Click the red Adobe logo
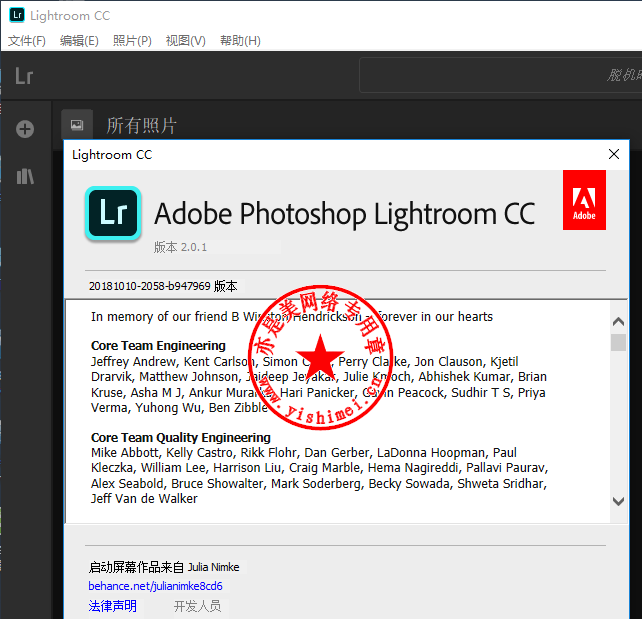 click(x=584, y=200)
